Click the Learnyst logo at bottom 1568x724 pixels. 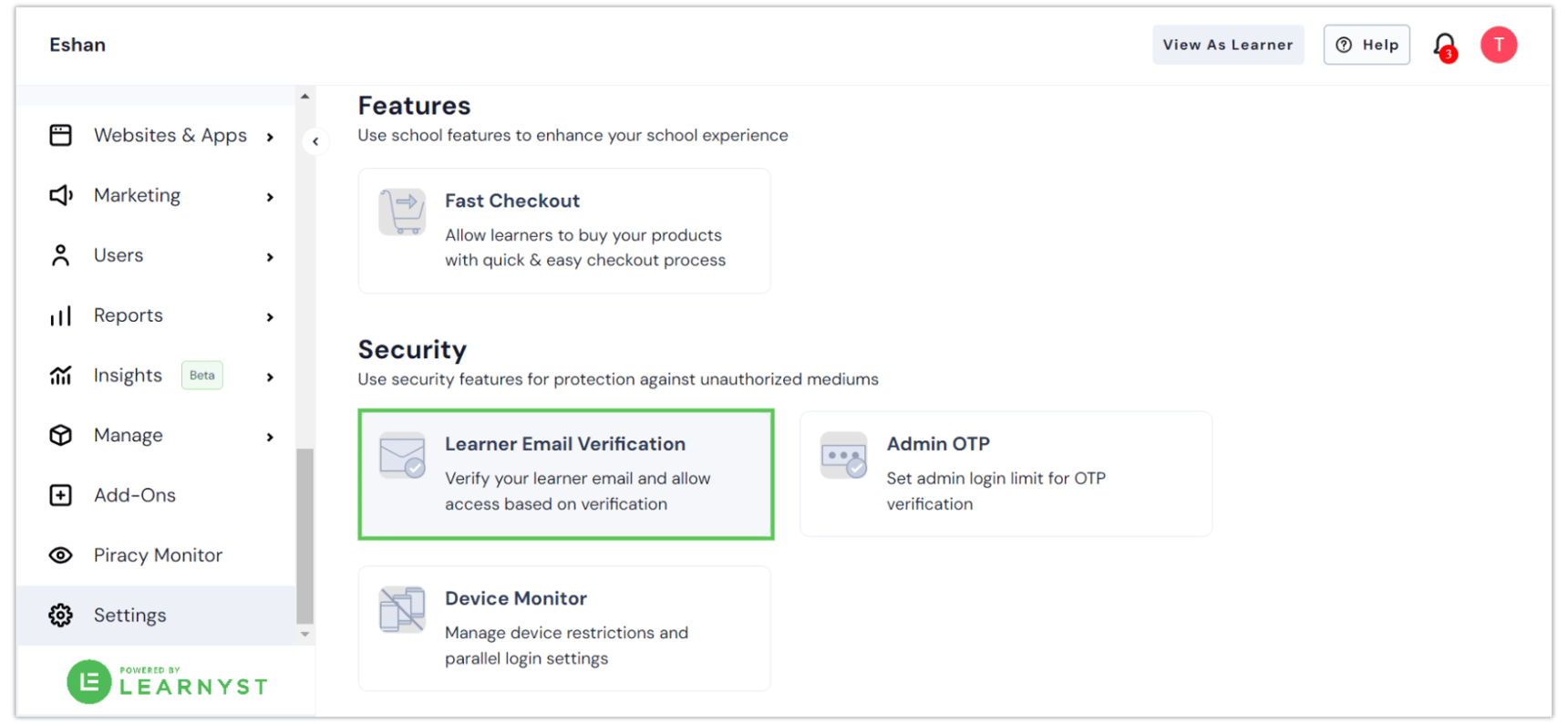[167, 681]
